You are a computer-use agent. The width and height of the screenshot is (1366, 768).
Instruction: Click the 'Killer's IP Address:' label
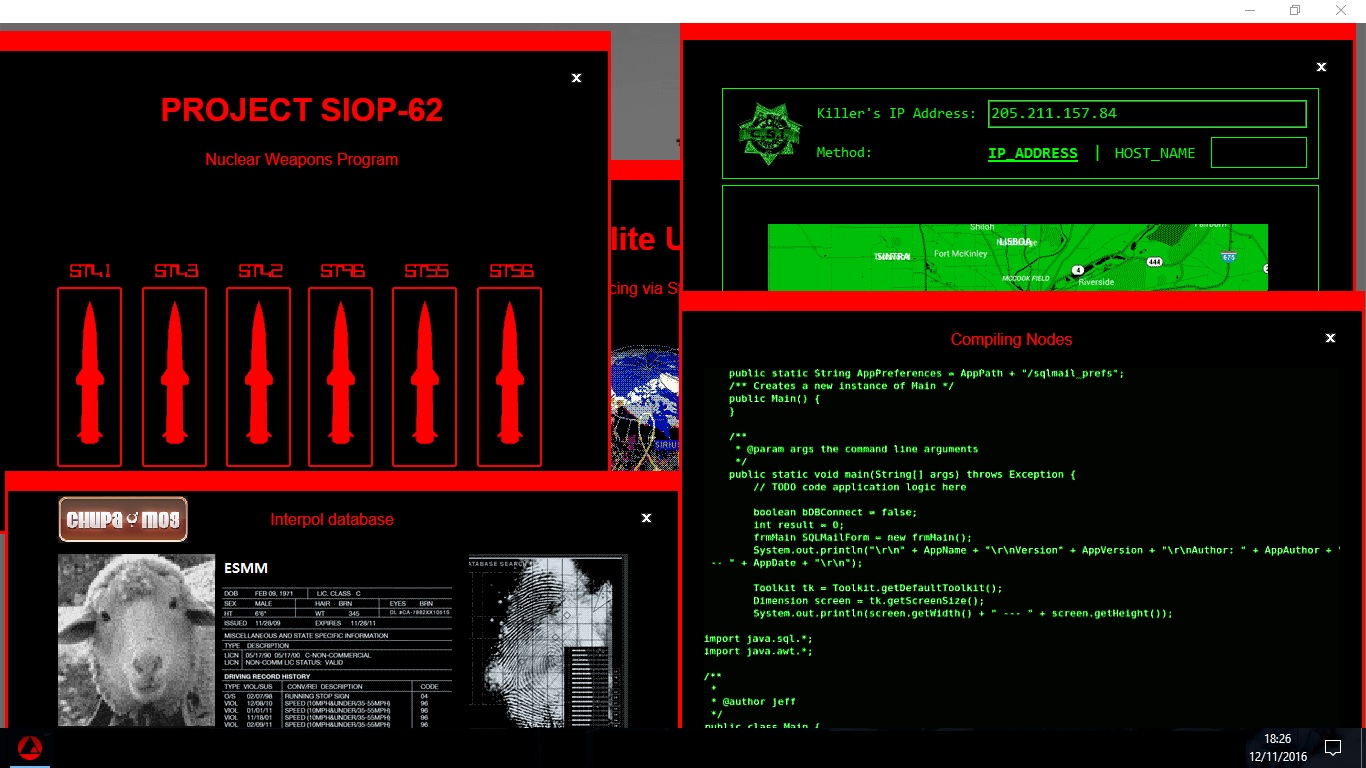[896, 114]
